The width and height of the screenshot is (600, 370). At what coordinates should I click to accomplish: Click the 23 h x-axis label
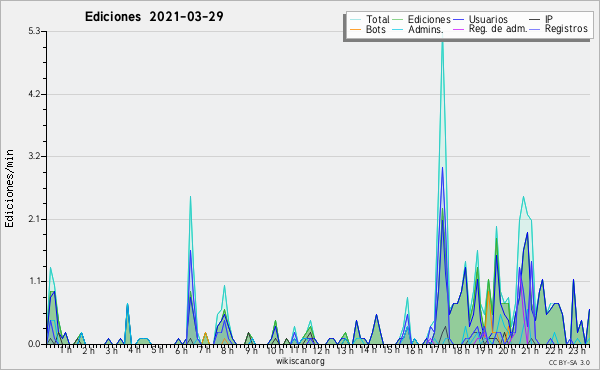coord(577,351)
